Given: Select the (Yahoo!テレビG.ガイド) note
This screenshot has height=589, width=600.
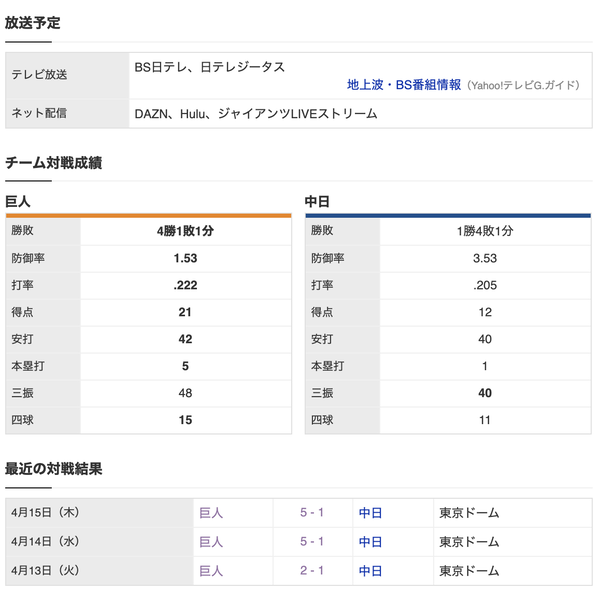Looking at the screenshot, I should pyautogui.click(x=523, y=85).
